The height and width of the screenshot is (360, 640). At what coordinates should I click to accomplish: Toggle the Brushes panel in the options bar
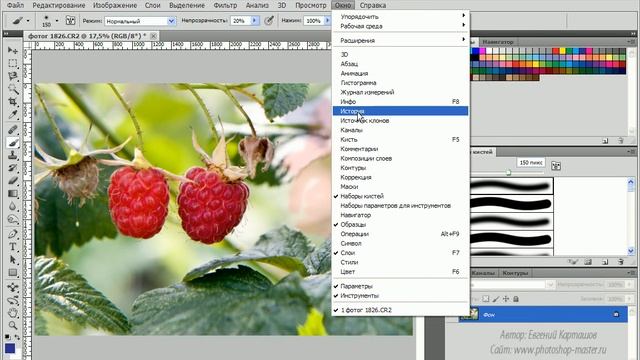(70, 20)
